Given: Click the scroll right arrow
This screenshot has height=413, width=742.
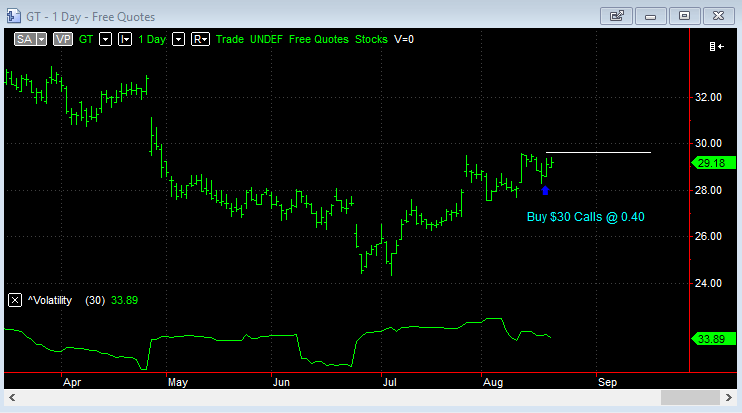Looking at the screenshot, I should [x=729, y=398].
